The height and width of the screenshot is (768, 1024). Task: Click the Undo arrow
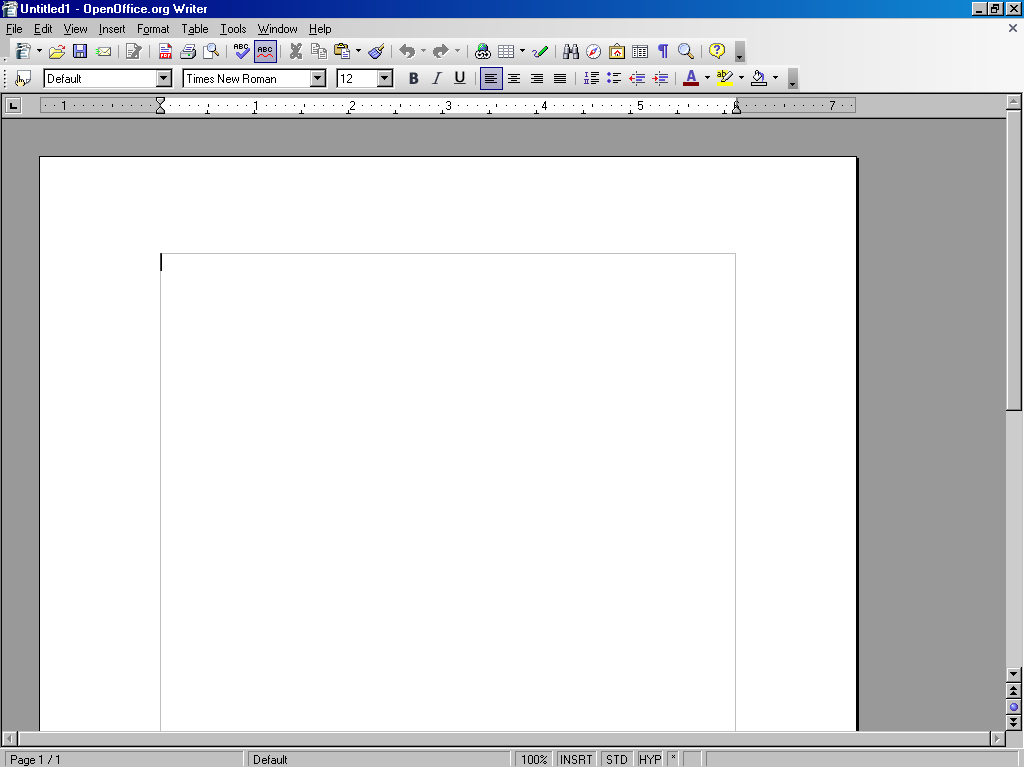click(407, 51)
